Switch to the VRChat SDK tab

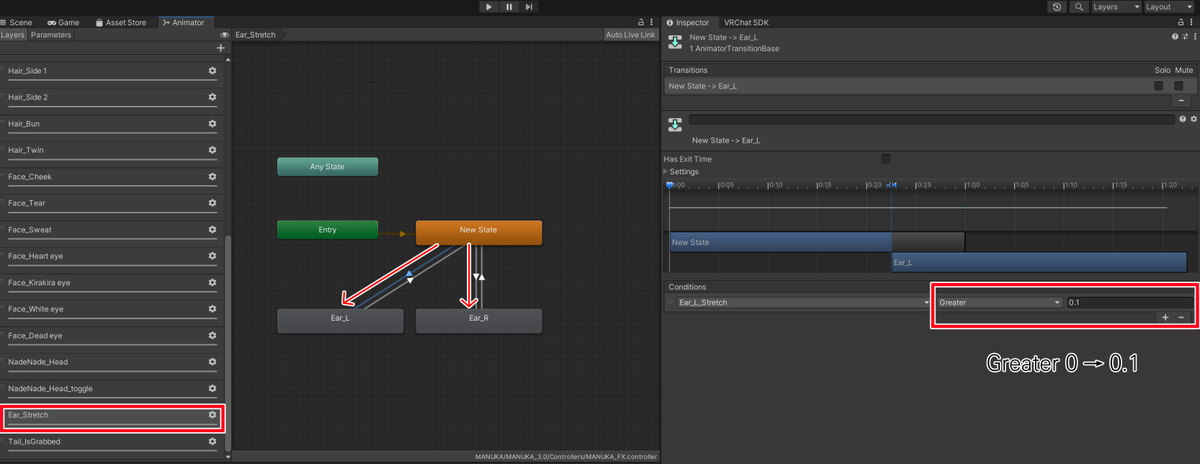(747, 21)
